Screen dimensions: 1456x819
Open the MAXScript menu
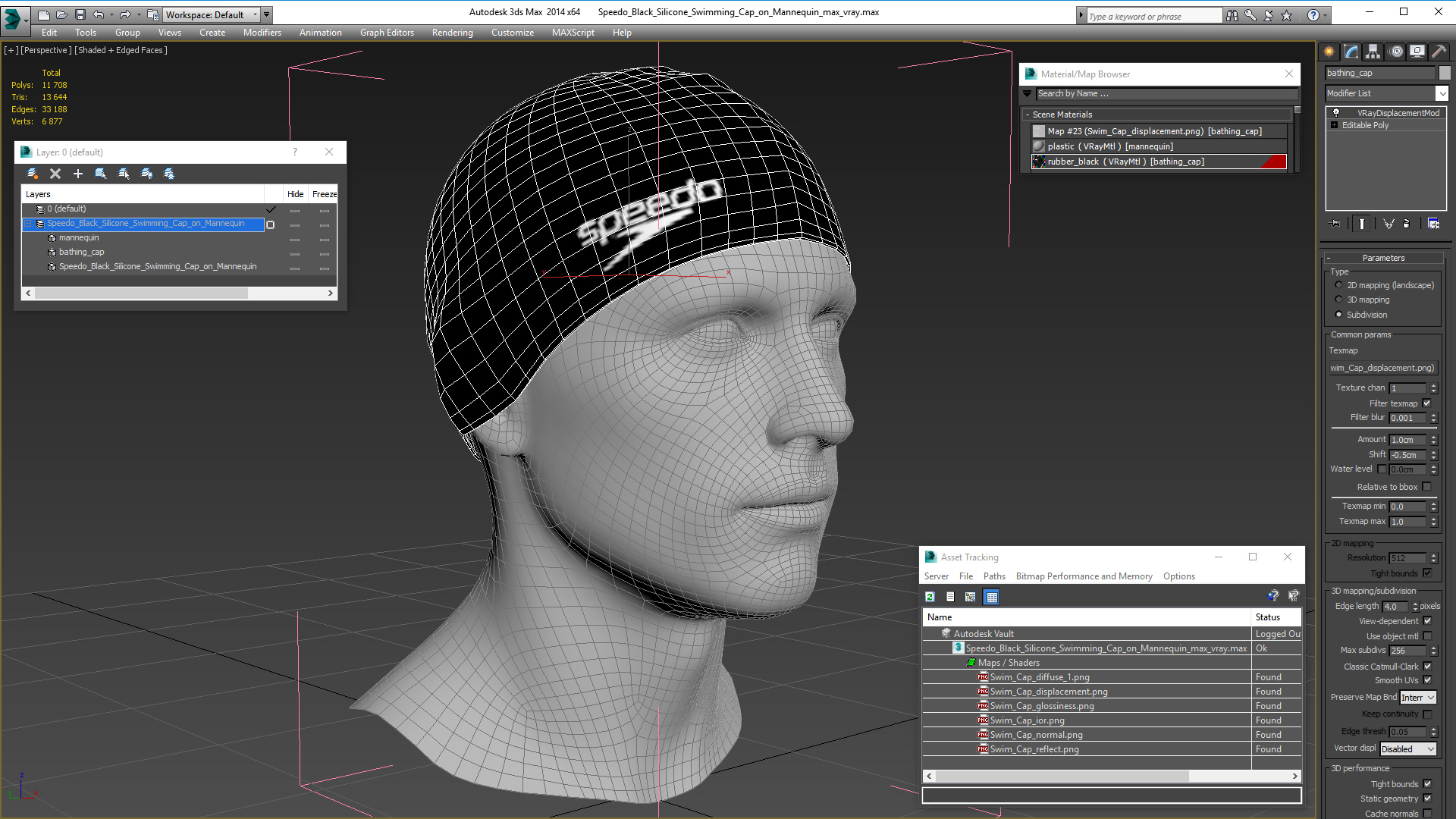[573, 33]
